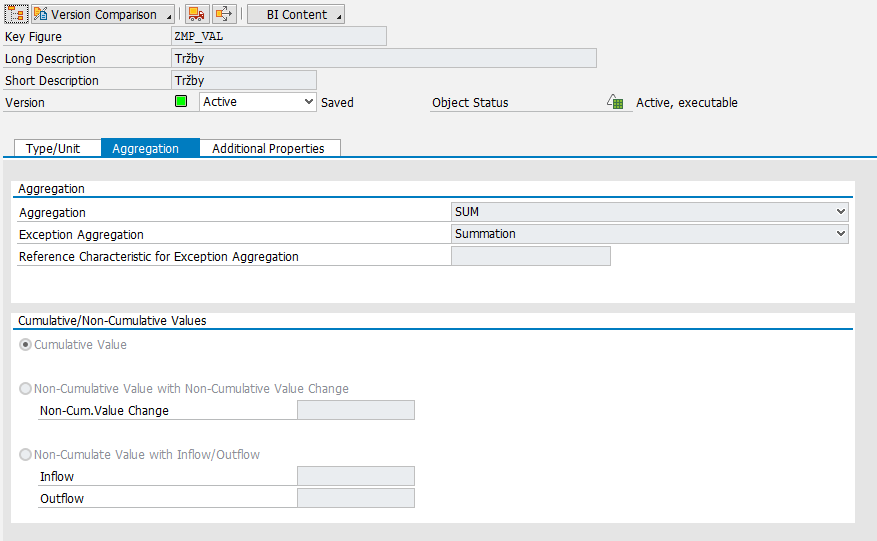Select the Cumulative Value radio button
The width and height of the screenshot is (877, 541).
tap(26, 345)
